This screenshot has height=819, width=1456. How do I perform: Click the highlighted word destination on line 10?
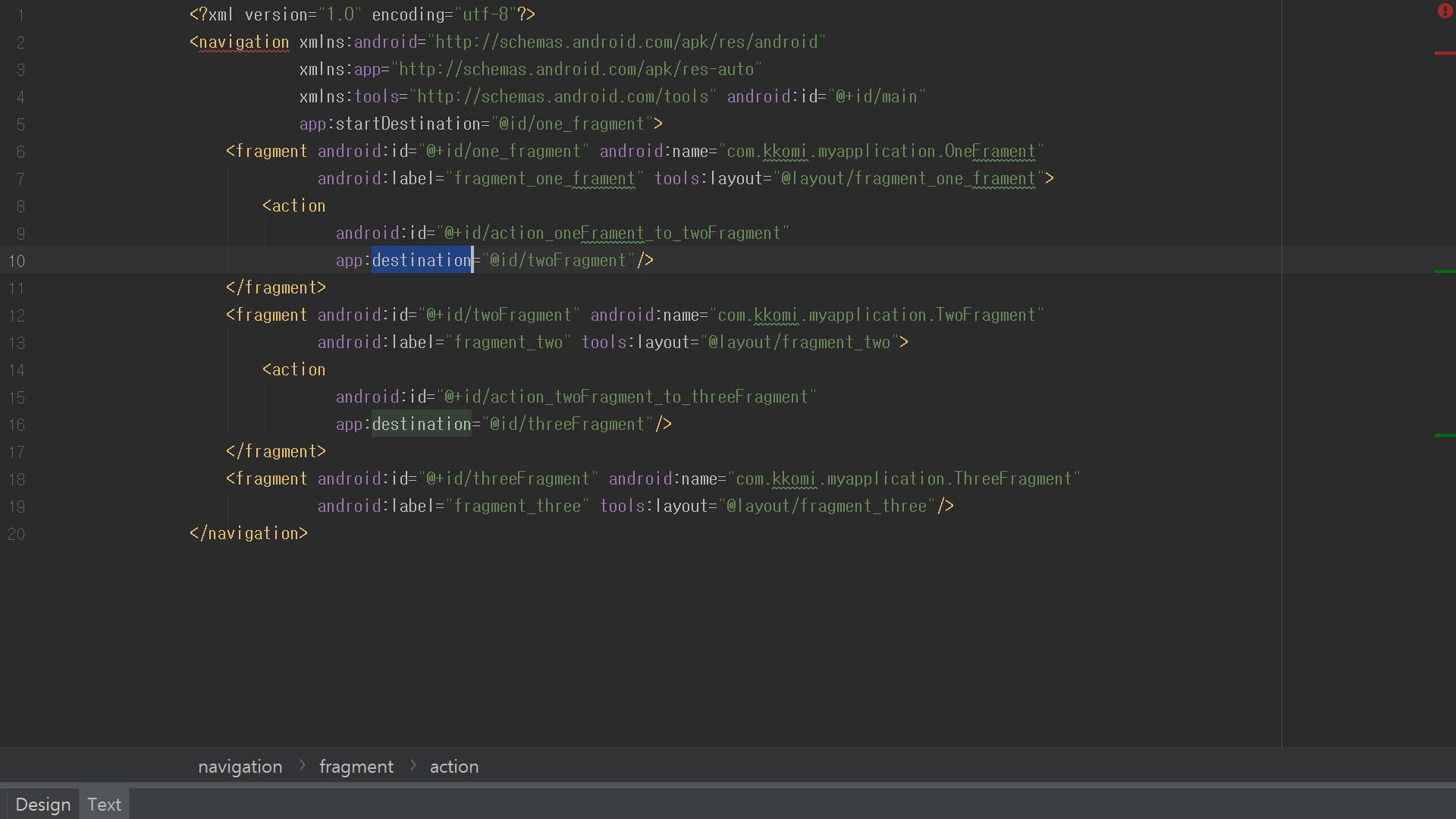coord(422,260)
